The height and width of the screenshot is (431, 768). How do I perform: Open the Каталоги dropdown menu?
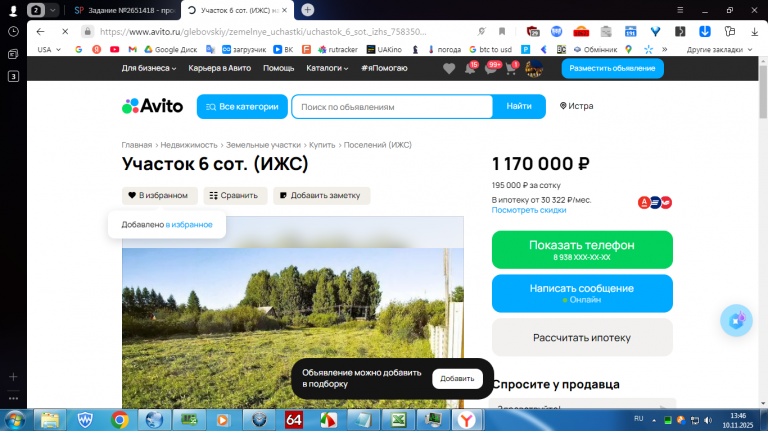coord(327,68)
